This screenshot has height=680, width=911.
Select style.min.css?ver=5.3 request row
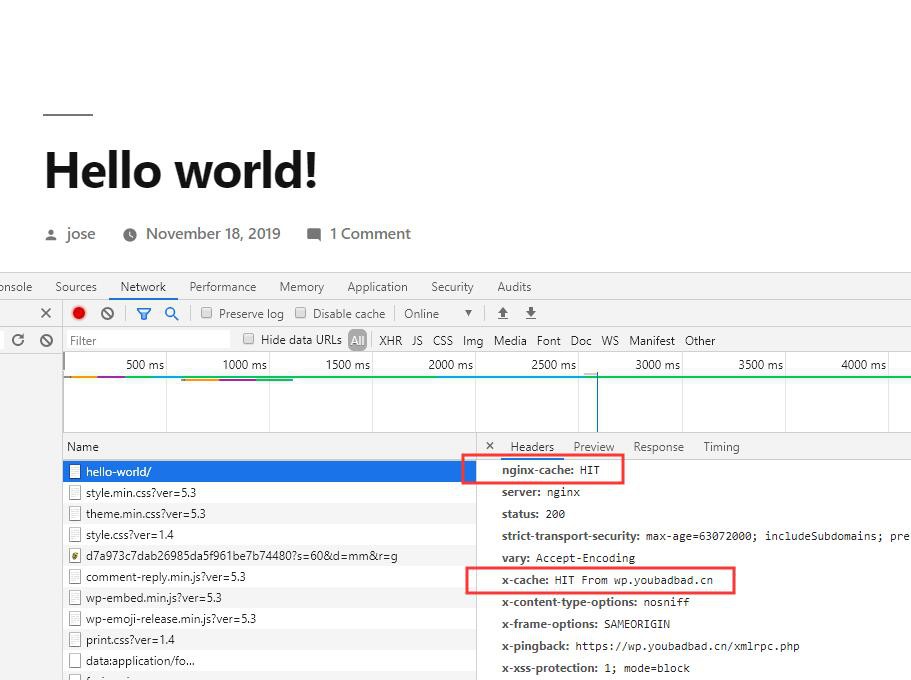click(x=140, y=493)
